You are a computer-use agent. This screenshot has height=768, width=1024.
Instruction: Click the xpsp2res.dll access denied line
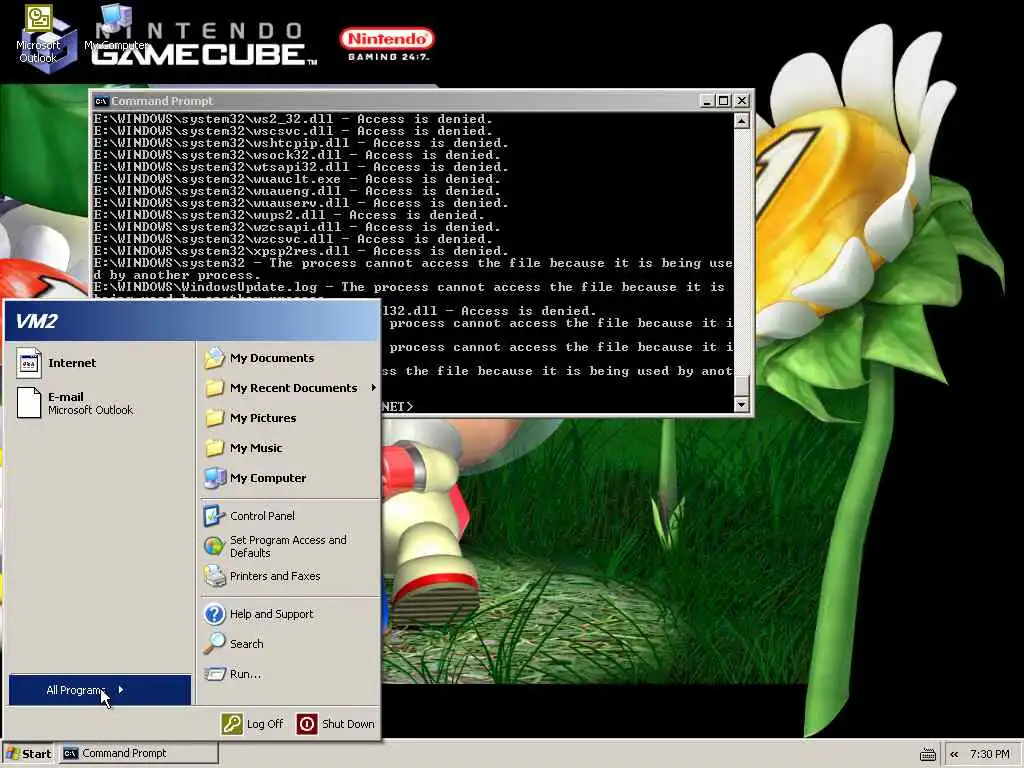tap(300, 251)
